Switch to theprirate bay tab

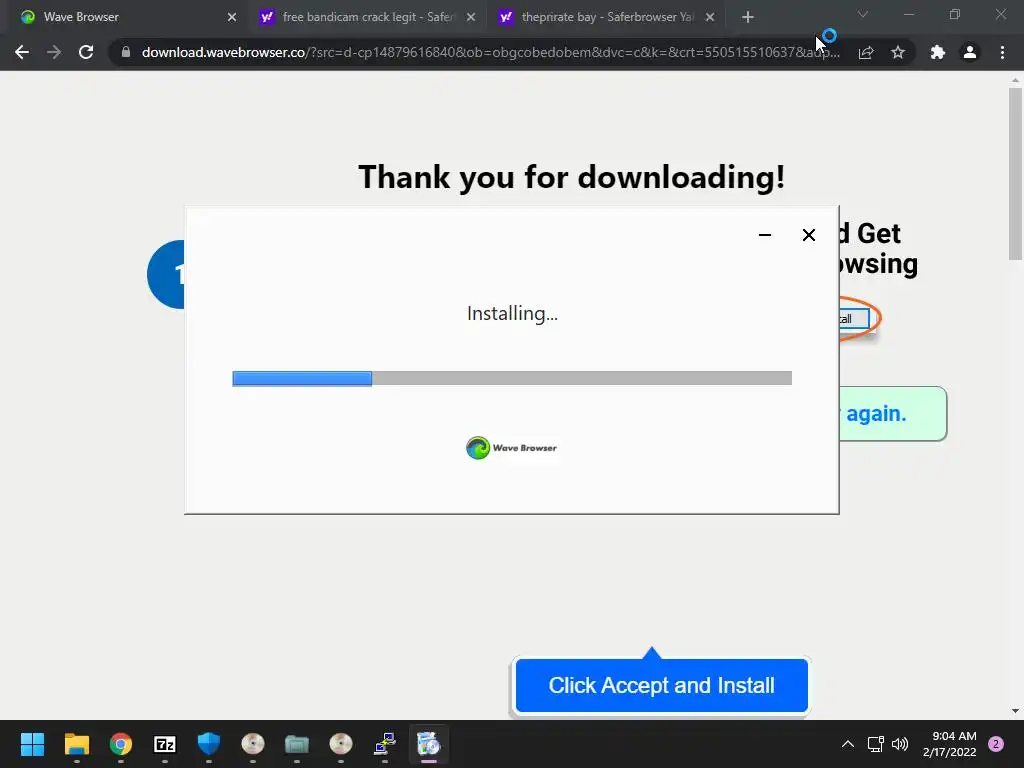coord(605,17)
